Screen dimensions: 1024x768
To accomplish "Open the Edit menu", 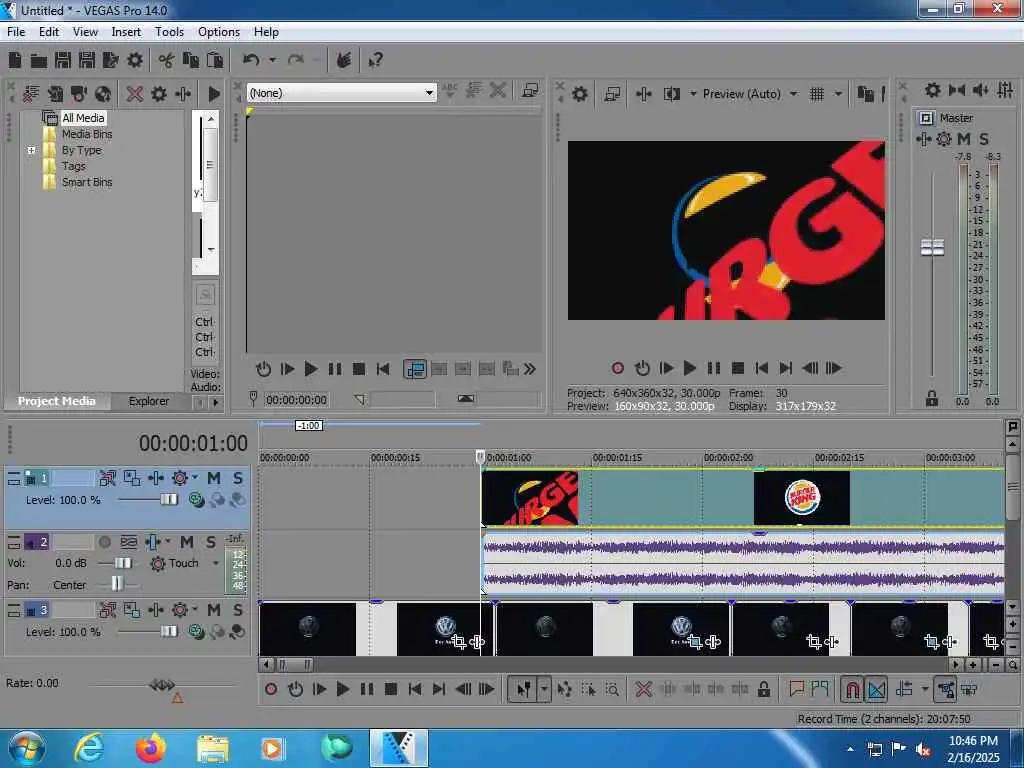I will click(48, 32).
